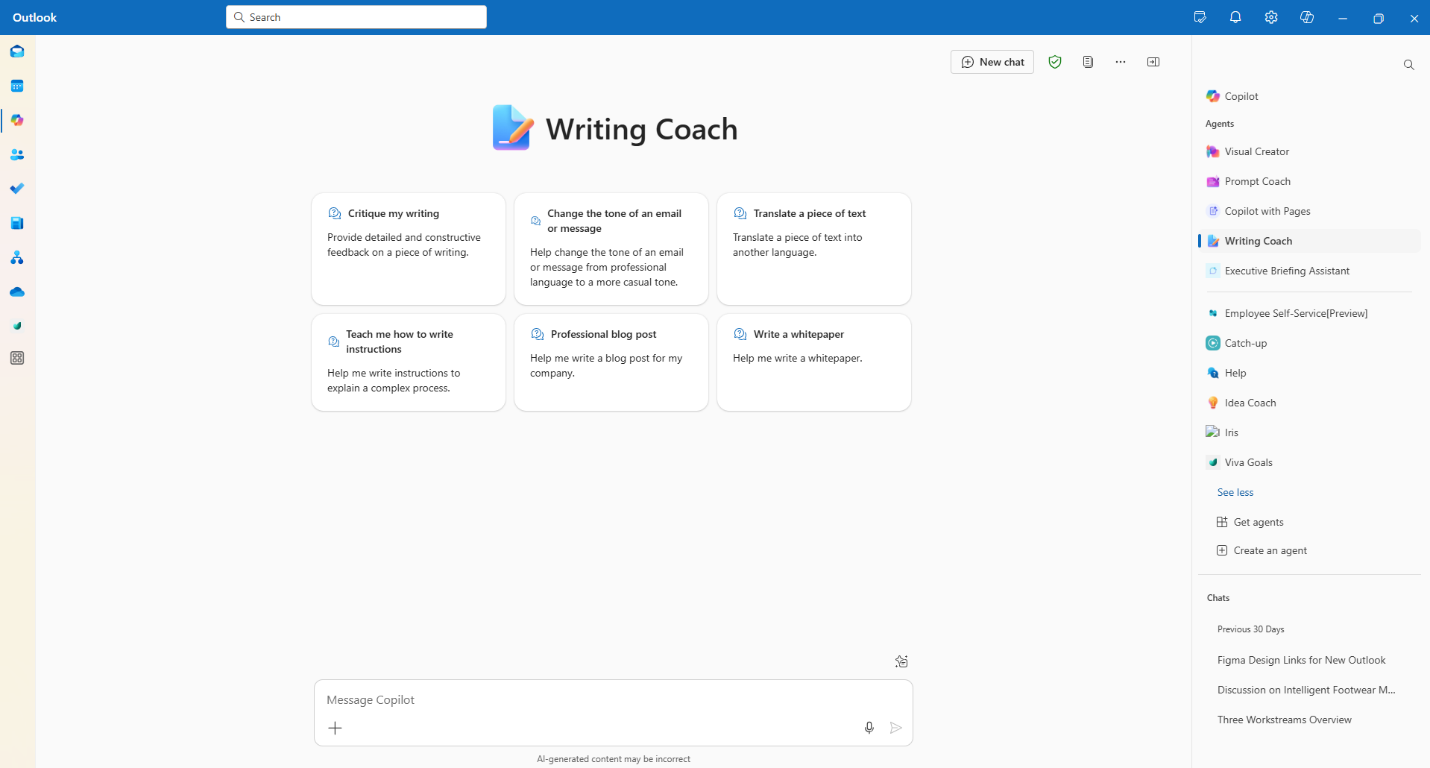This screenshot has height=768, width=1430.
Task: Click the Copilot chat icon in title bar
Action: 1306,17
